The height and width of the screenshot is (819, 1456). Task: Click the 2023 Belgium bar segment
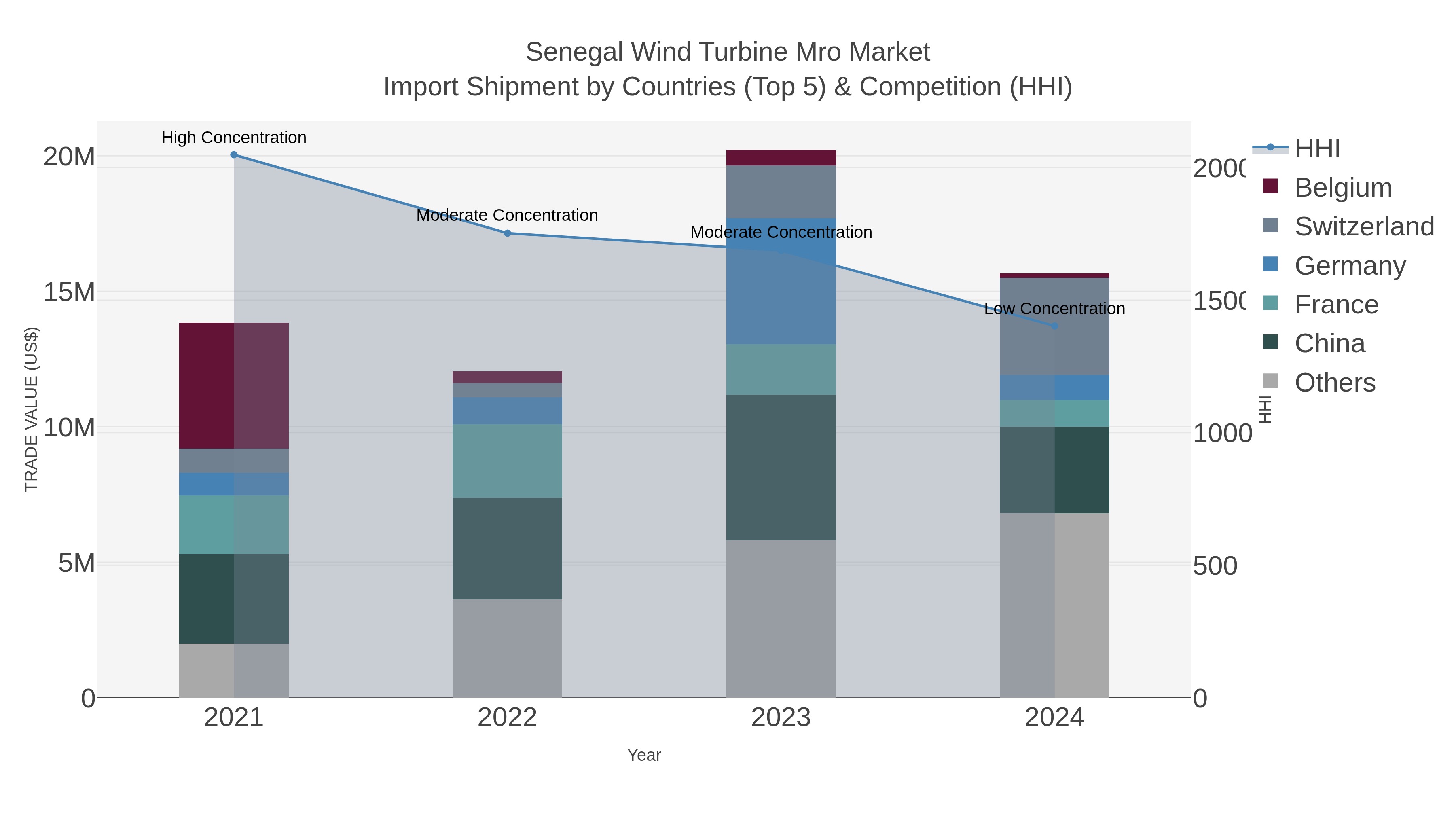(781, 158)
